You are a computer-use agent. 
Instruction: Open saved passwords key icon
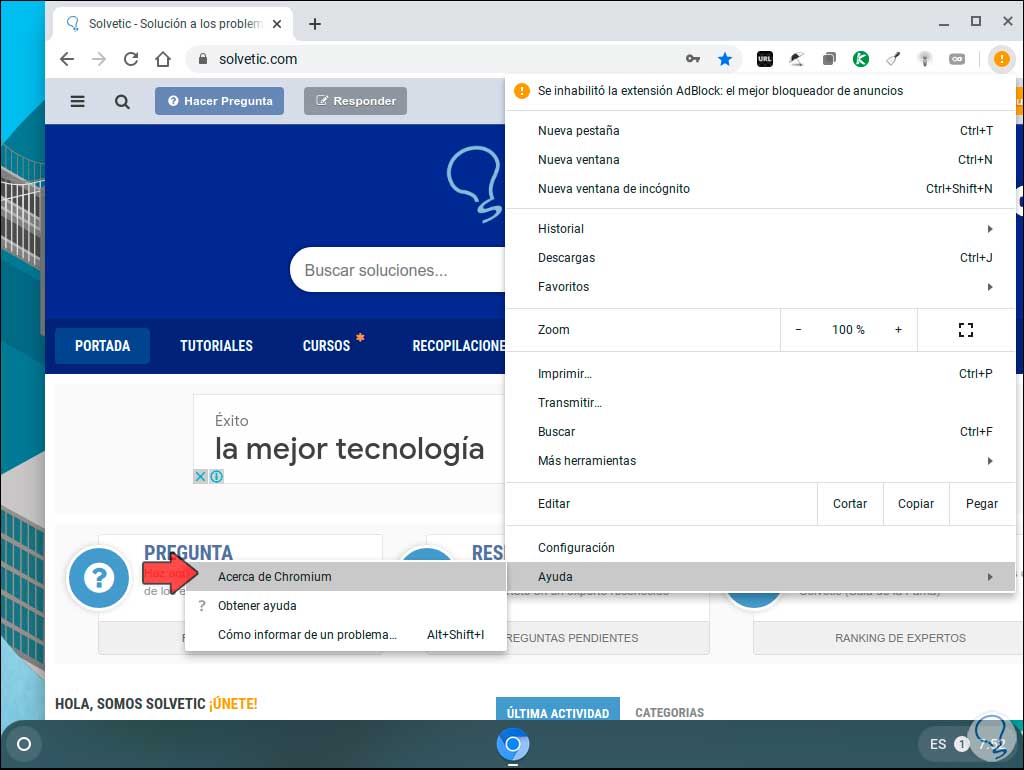pyautogui.click(x=693, y=59)
